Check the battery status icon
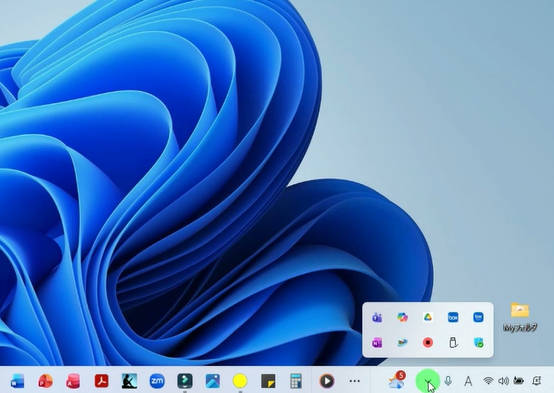The image size is (554, 393). coord(519,380)
